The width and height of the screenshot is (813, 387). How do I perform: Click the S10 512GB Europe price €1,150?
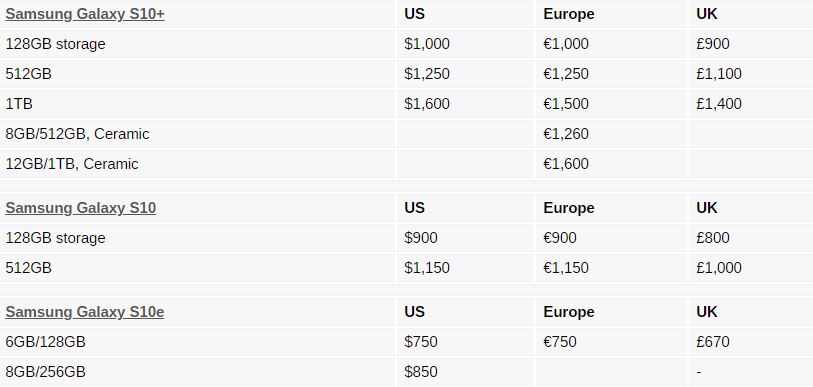pos(566,268)
